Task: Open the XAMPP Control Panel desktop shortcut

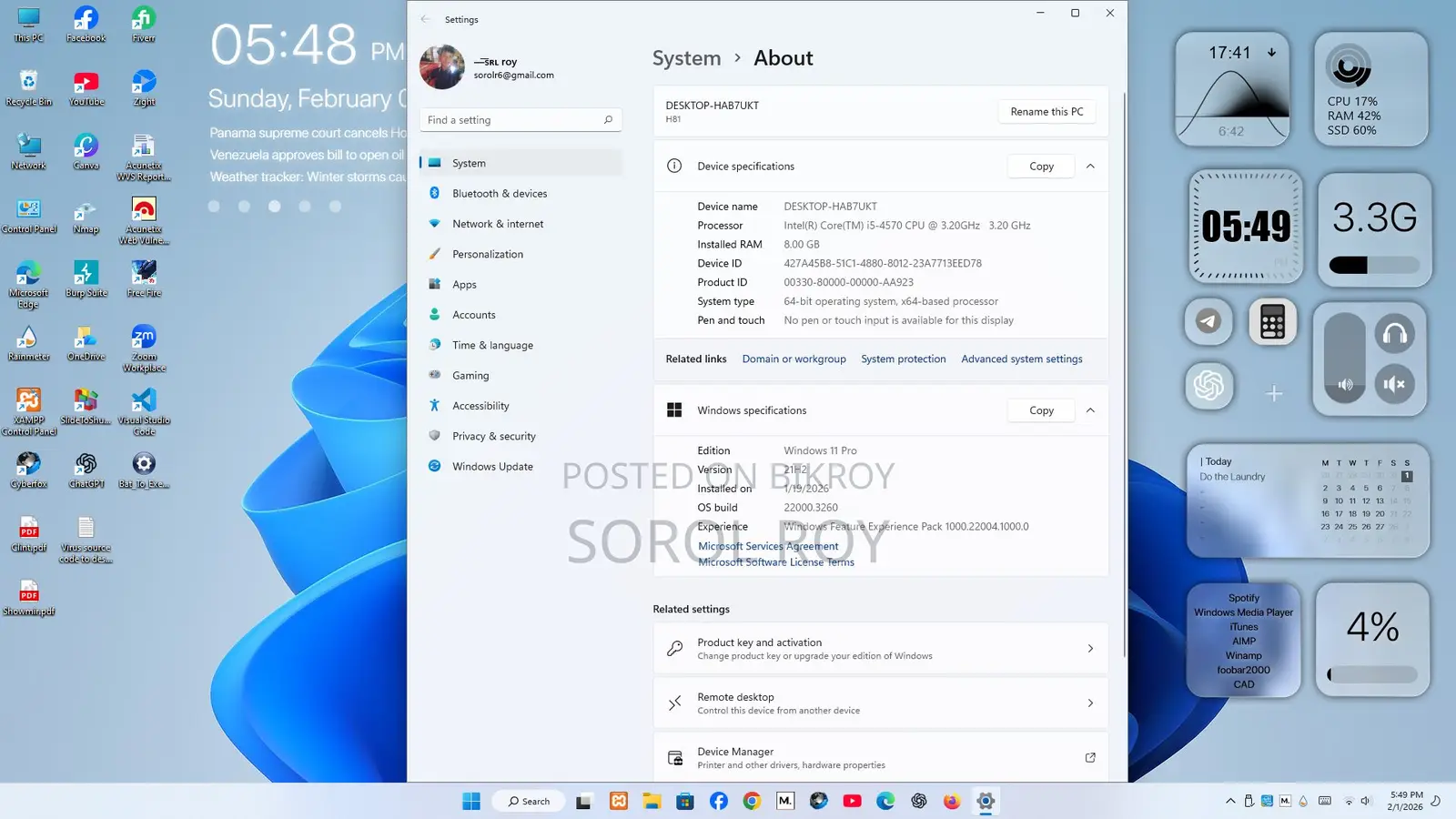Action: tap(28, 411)
